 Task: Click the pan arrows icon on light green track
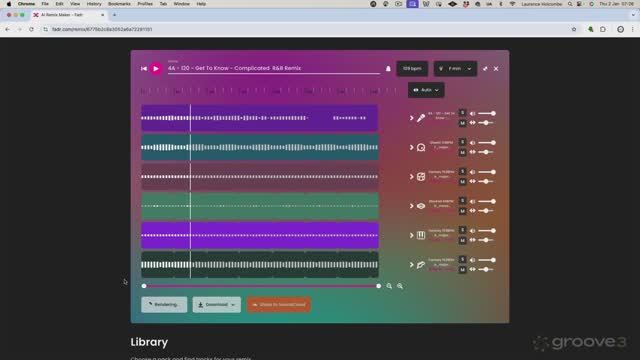(x=473, y=211)
